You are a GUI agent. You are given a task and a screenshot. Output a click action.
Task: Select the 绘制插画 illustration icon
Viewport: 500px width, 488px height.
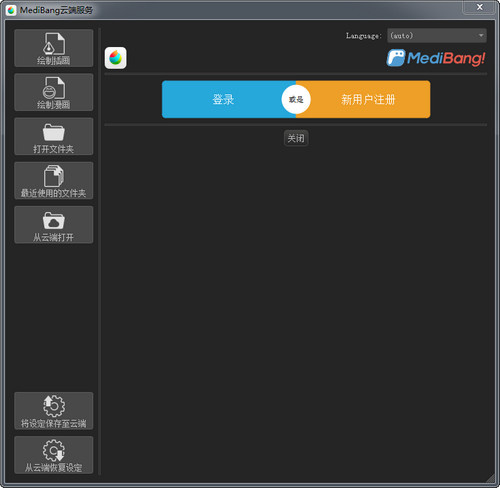point(54,48)
